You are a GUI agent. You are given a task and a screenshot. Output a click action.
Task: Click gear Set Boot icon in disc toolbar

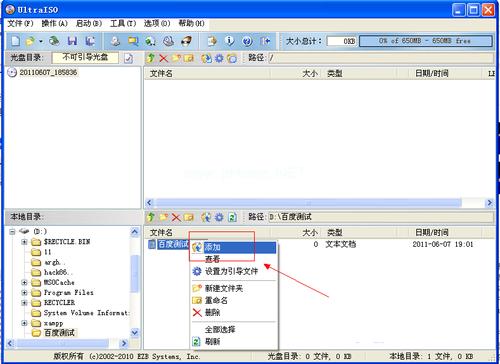click(x=219, y=58)
